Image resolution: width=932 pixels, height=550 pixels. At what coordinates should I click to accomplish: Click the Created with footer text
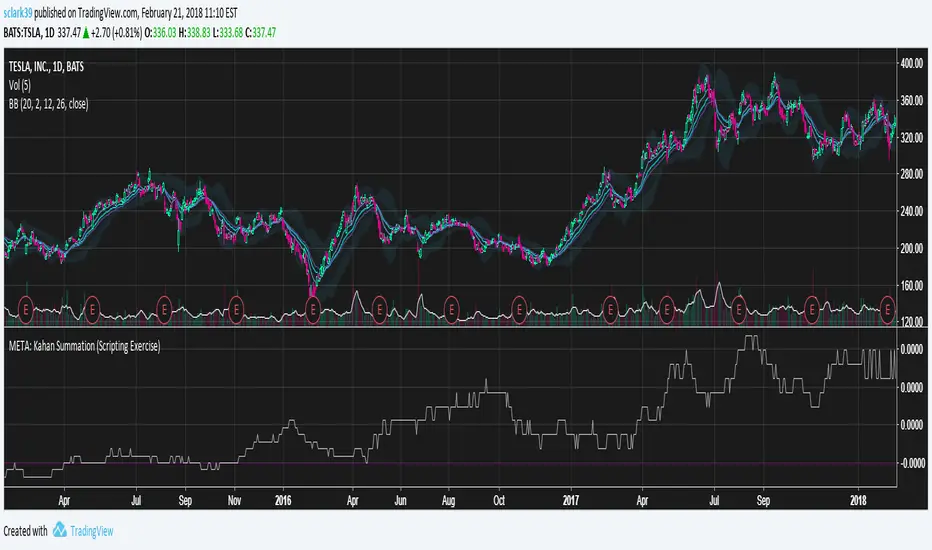point(25,531)
